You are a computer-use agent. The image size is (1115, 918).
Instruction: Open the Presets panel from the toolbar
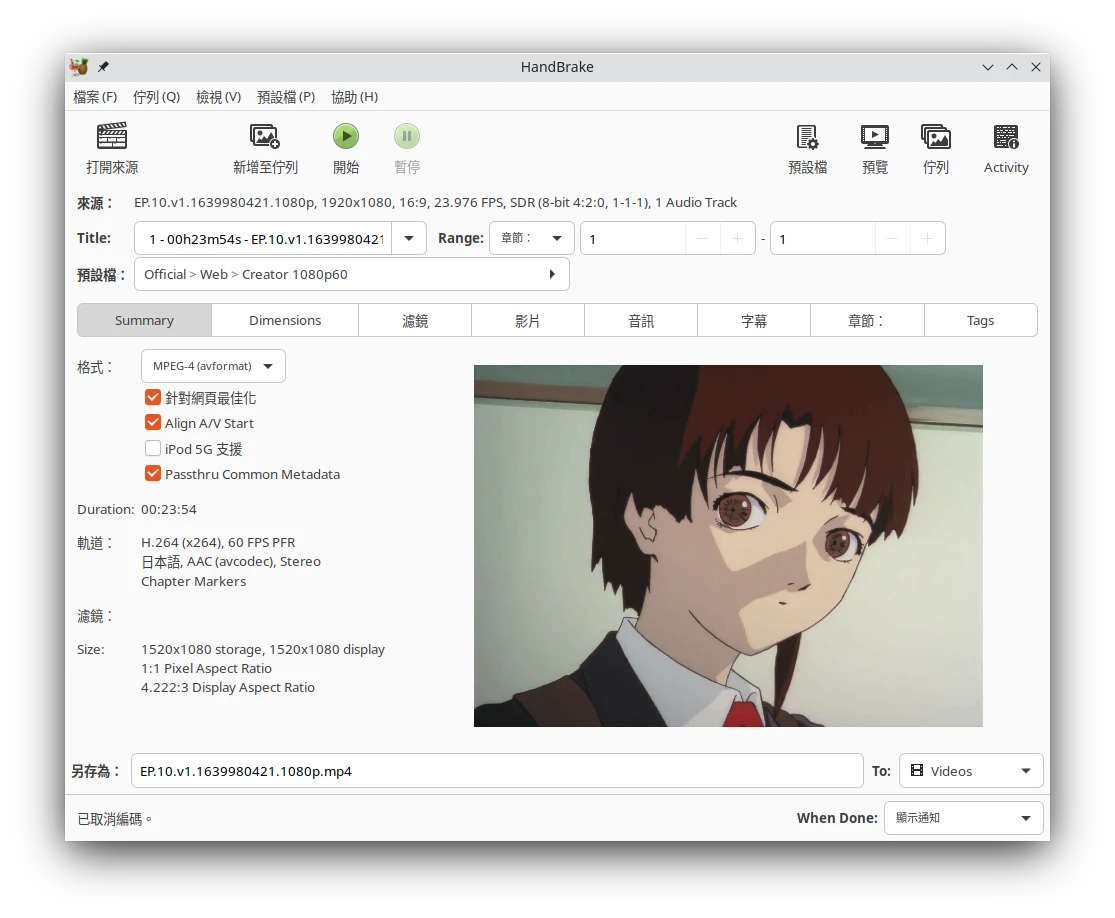pyautogui.click(x=807, y=137)
